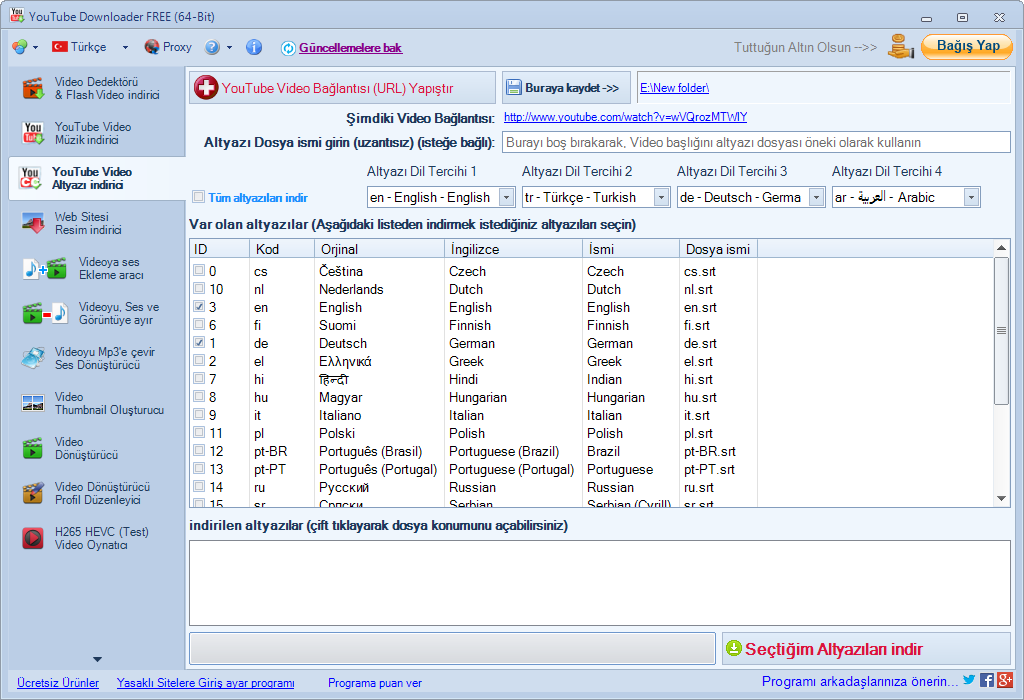Image resolution: width=1024 pixels, height=700 pixels.
Task: Click the Twitter share icon
Action: (969, 680)
